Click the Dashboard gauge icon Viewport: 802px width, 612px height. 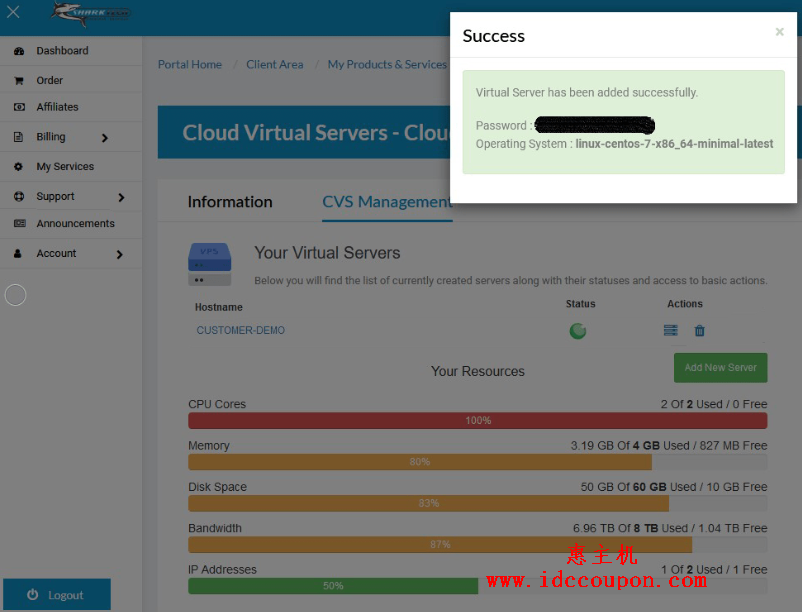[x=19, y=51]
